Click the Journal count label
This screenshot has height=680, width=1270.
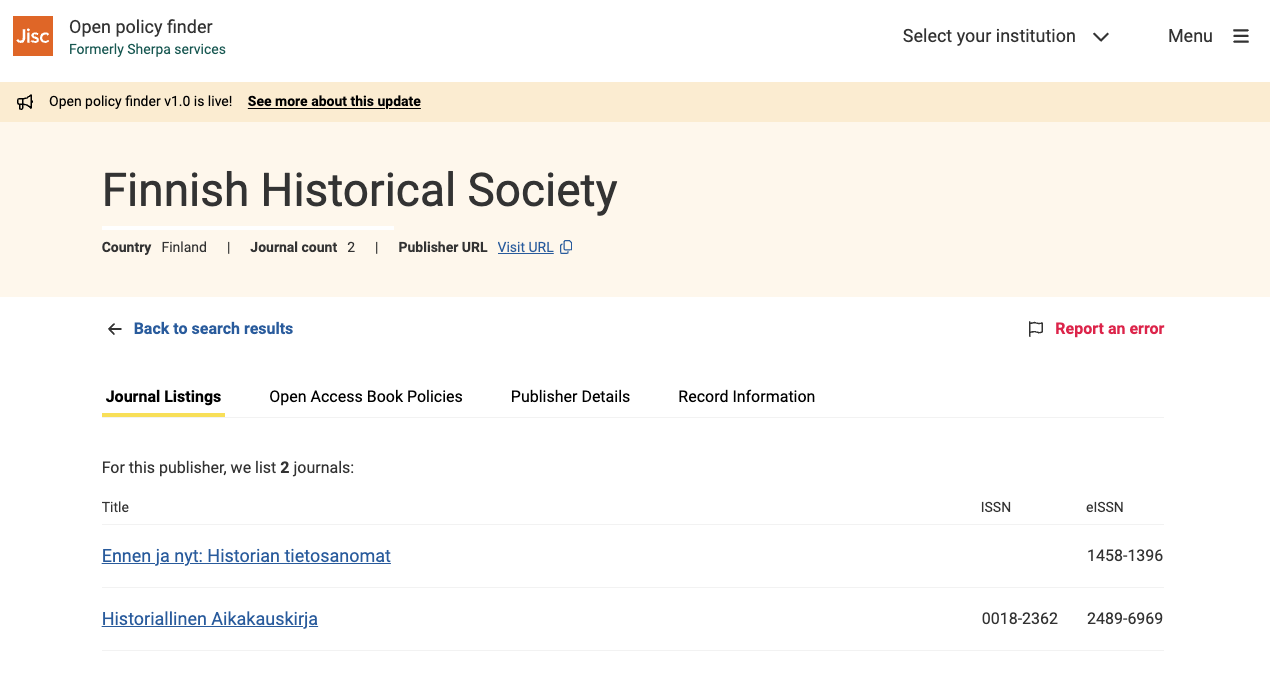(294, 247)
